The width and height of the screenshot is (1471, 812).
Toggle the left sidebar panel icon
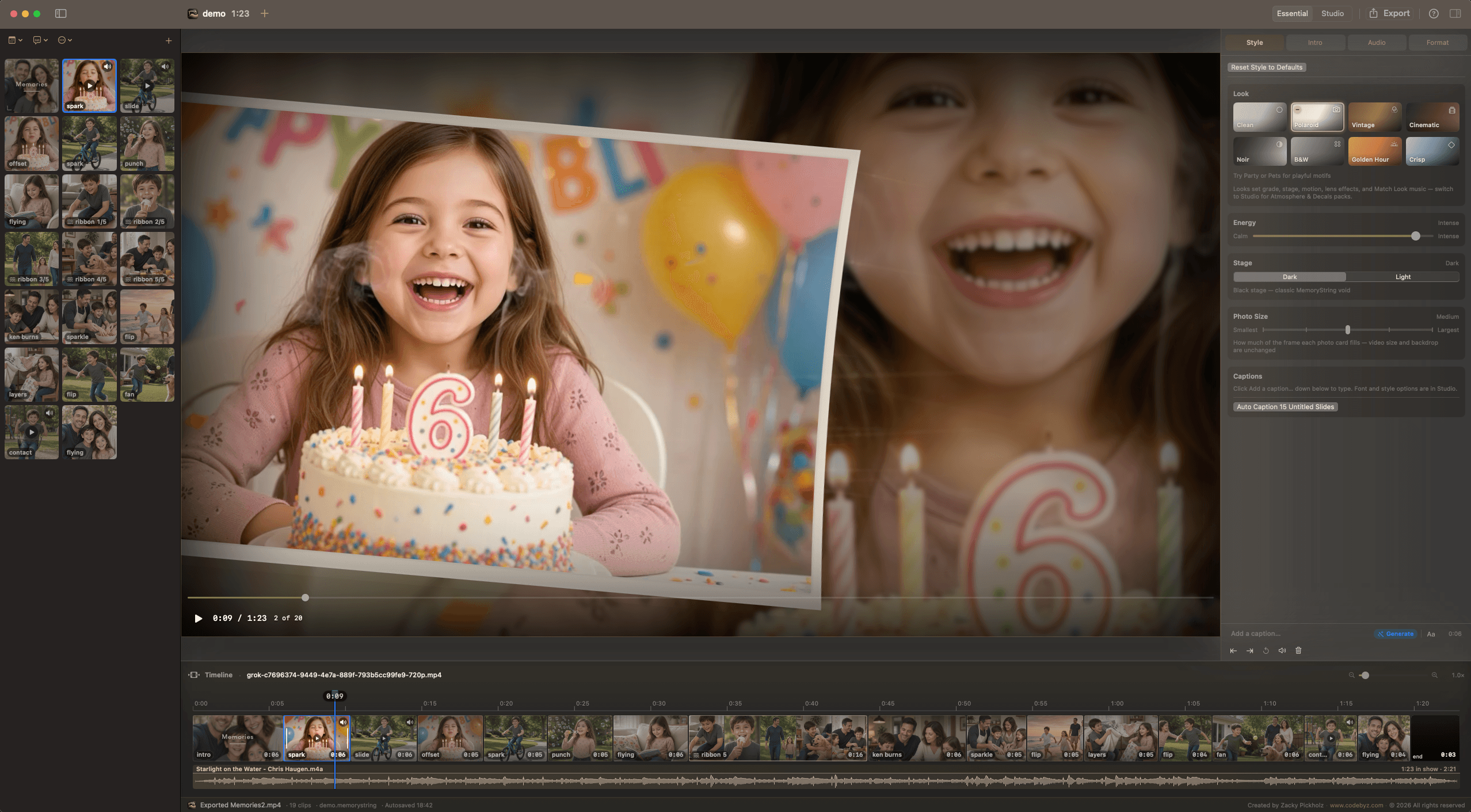(x=60, y=13)
